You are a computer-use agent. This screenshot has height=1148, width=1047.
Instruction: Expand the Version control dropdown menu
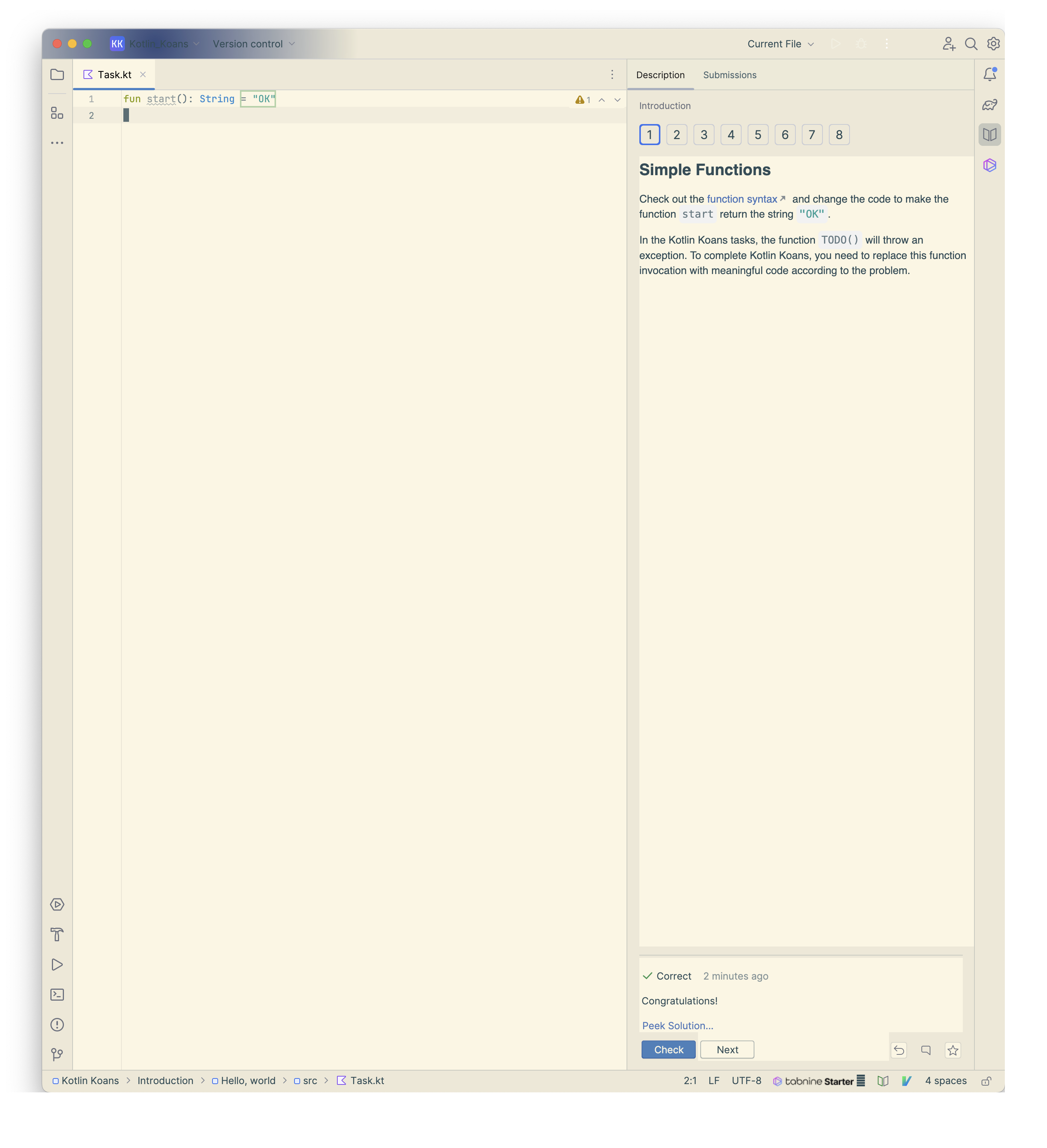[x=255, y=43]
